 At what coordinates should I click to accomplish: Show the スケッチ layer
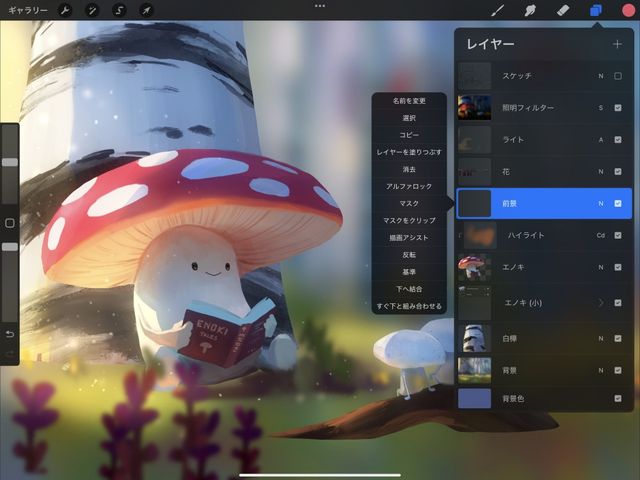coord(618,76)
